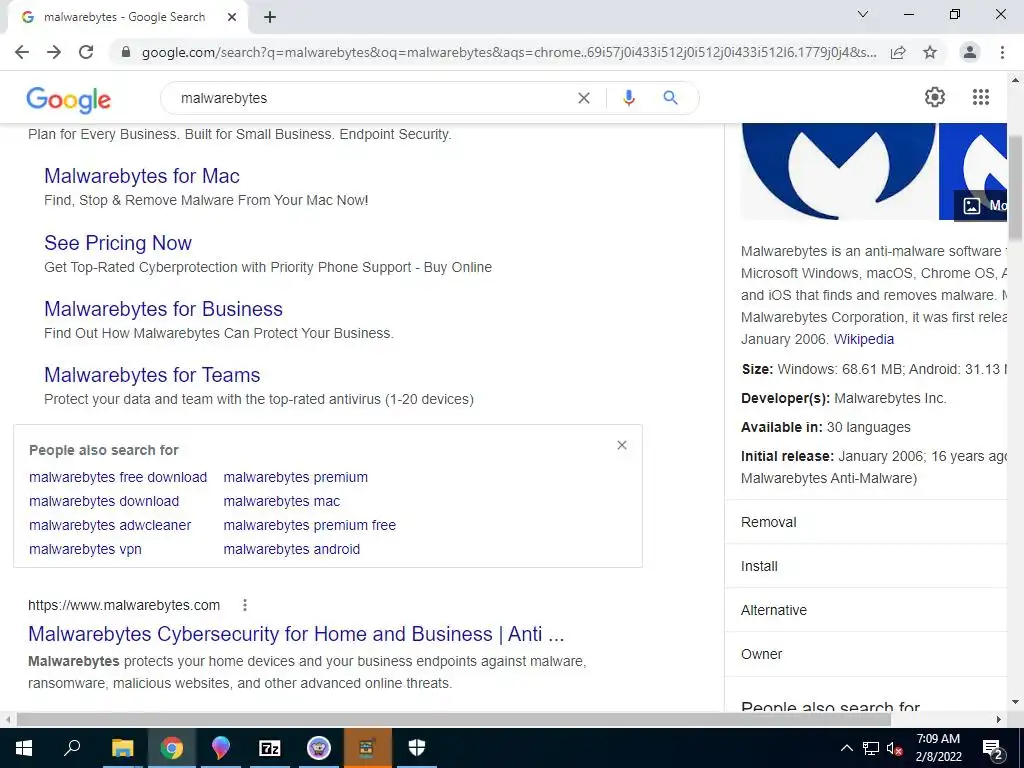Viewport: 1024px width, 768px height.
Task: Open the Wikipedia link in knowledge panel
Action: 863,339
